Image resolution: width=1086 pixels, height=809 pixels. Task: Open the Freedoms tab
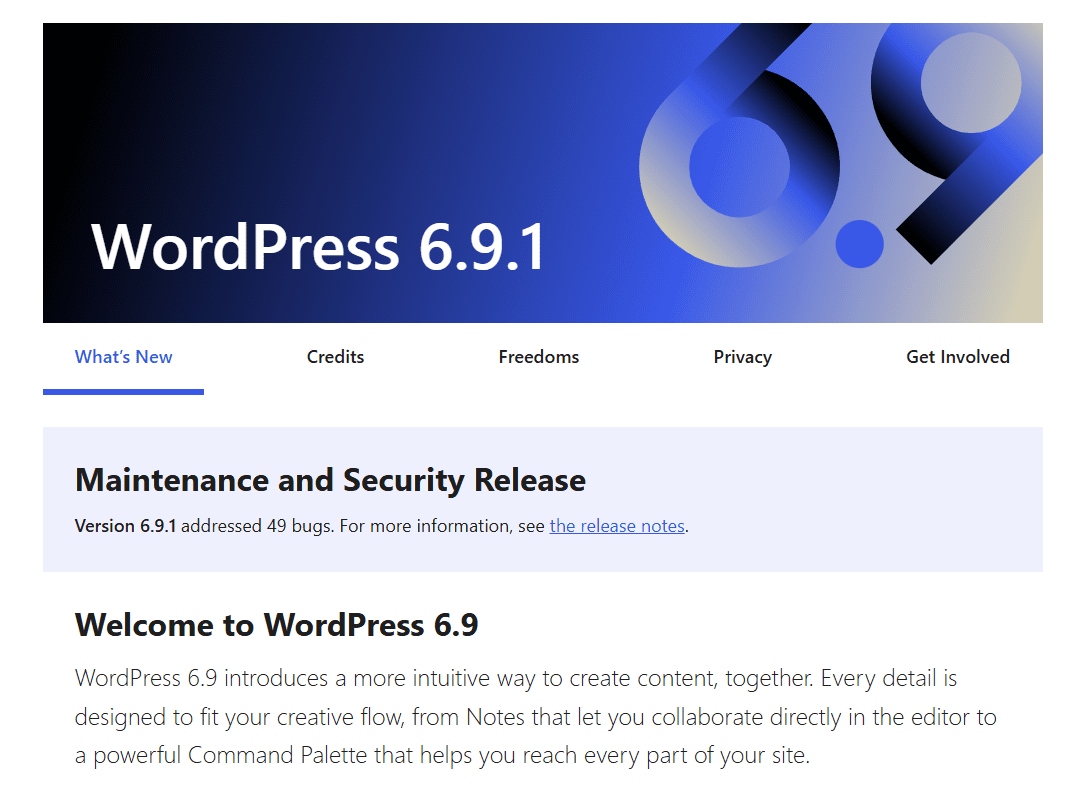tap(538, 356)
